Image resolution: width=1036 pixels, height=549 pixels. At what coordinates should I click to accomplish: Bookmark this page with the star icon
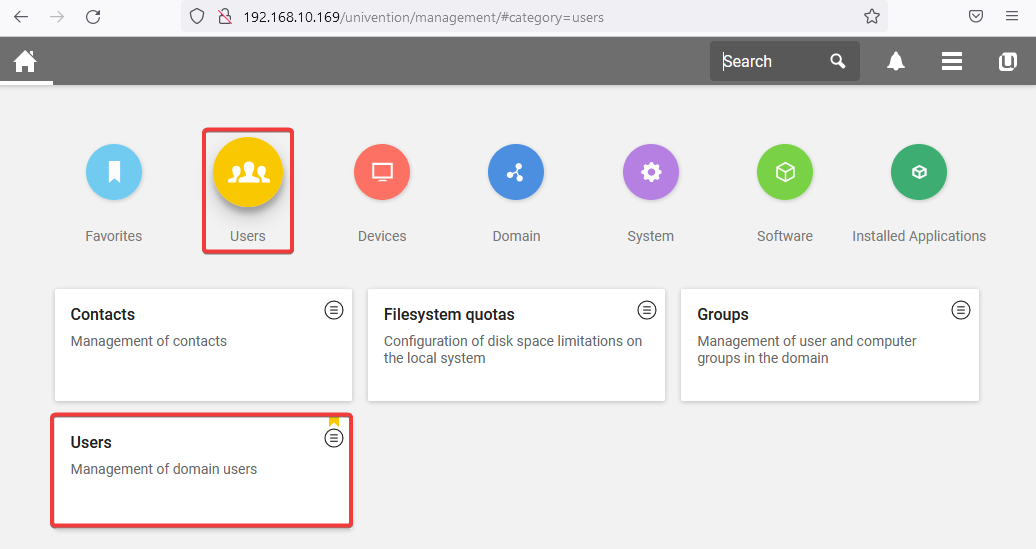click(x=872, y=16)
